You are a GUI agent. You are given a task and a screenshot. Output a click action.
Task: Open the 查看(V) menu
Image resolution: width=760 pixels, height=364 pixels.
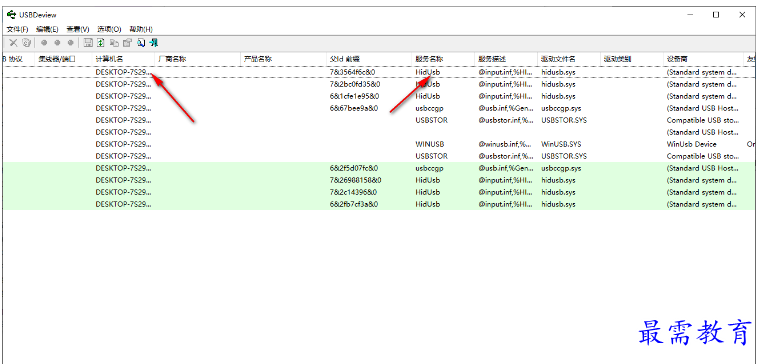78,29
